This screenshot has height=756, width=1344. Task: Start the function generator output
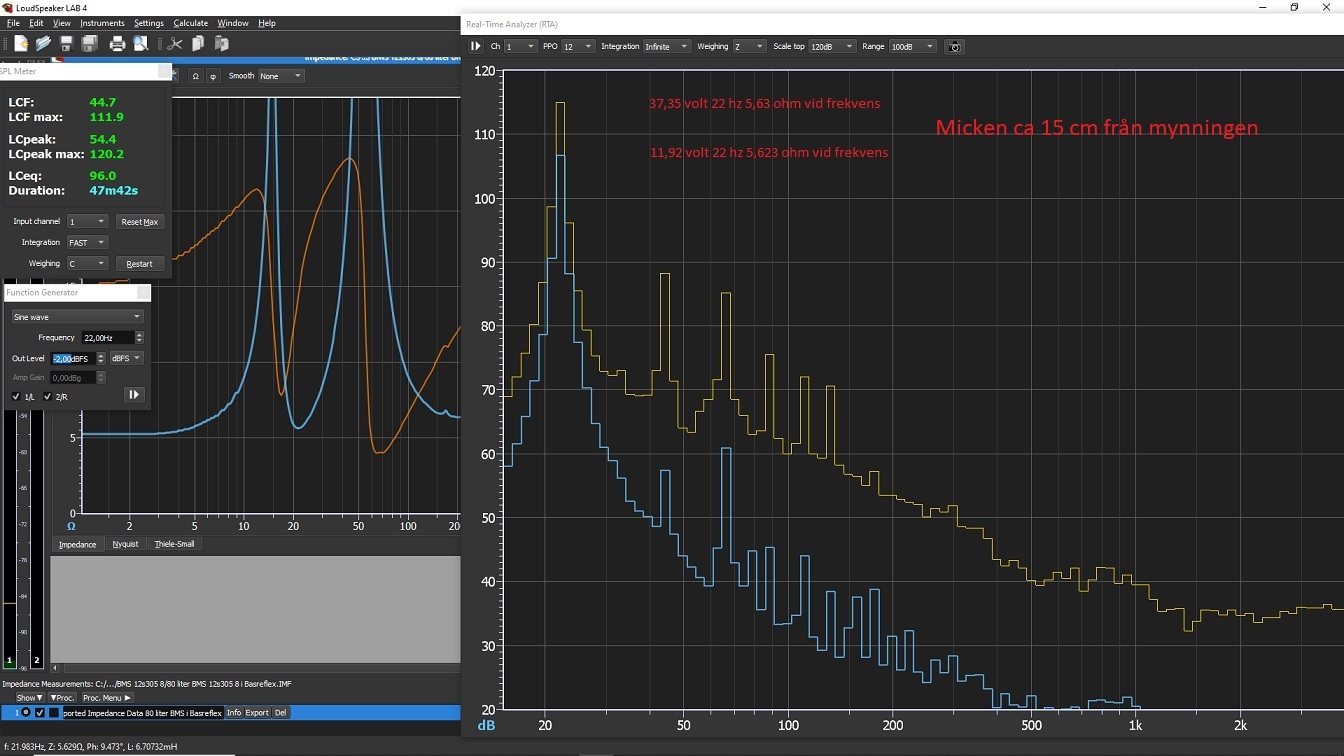(x=133, y=395)
